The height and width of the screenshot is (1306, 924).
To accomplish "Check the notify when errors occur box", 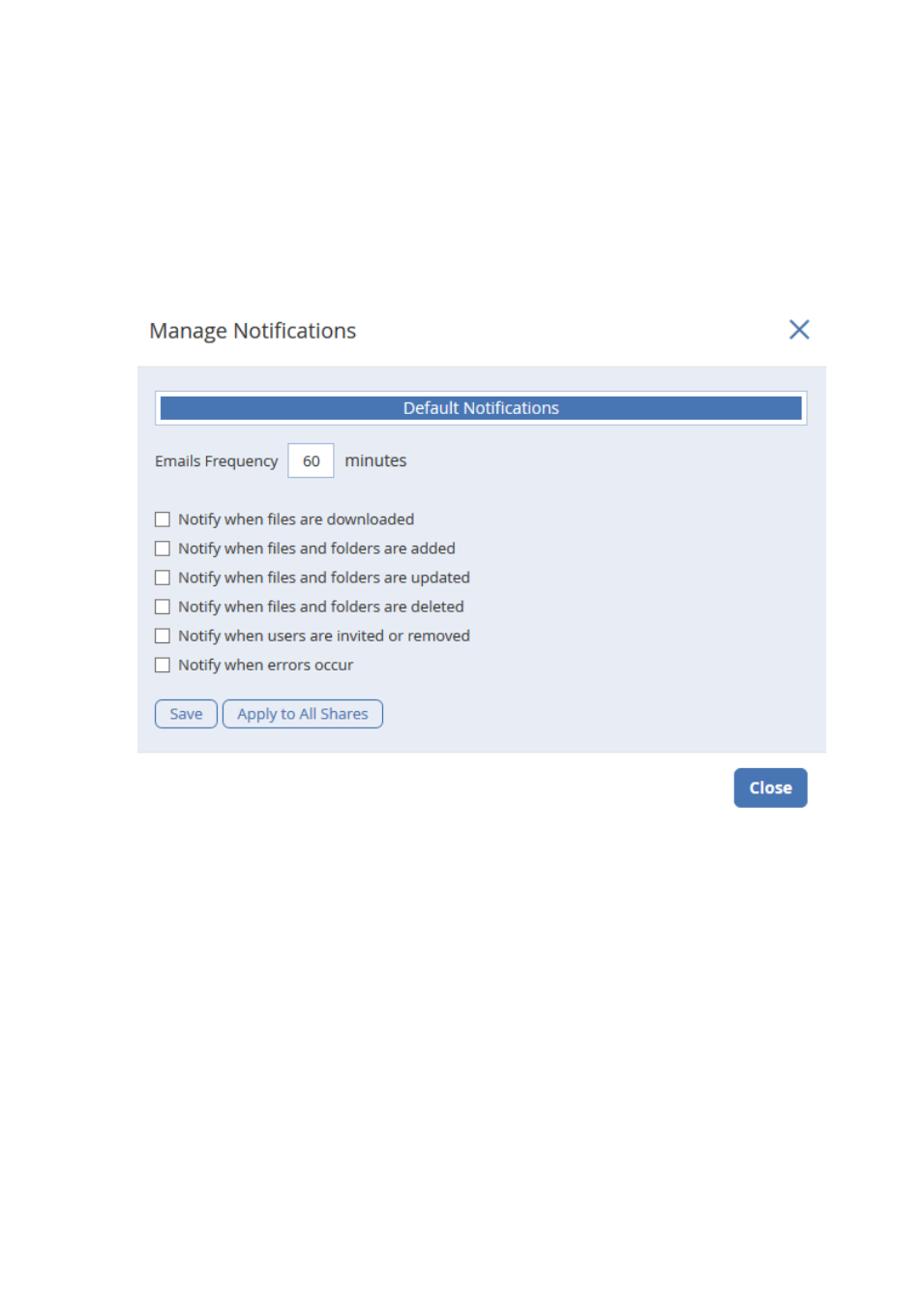I will coord(163,665).
